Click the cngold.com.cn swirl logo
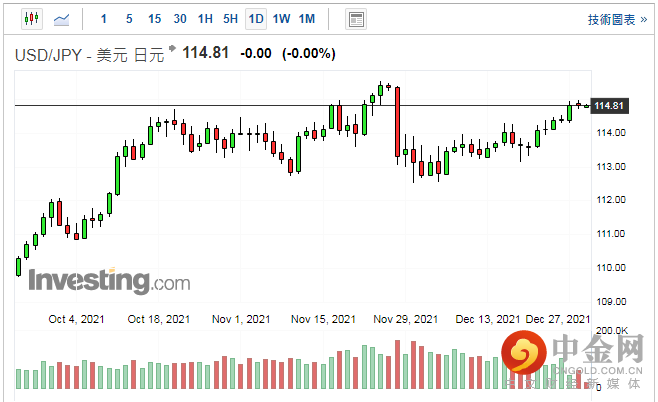Viewport: 658px width, 402px height. pos(524,352)
